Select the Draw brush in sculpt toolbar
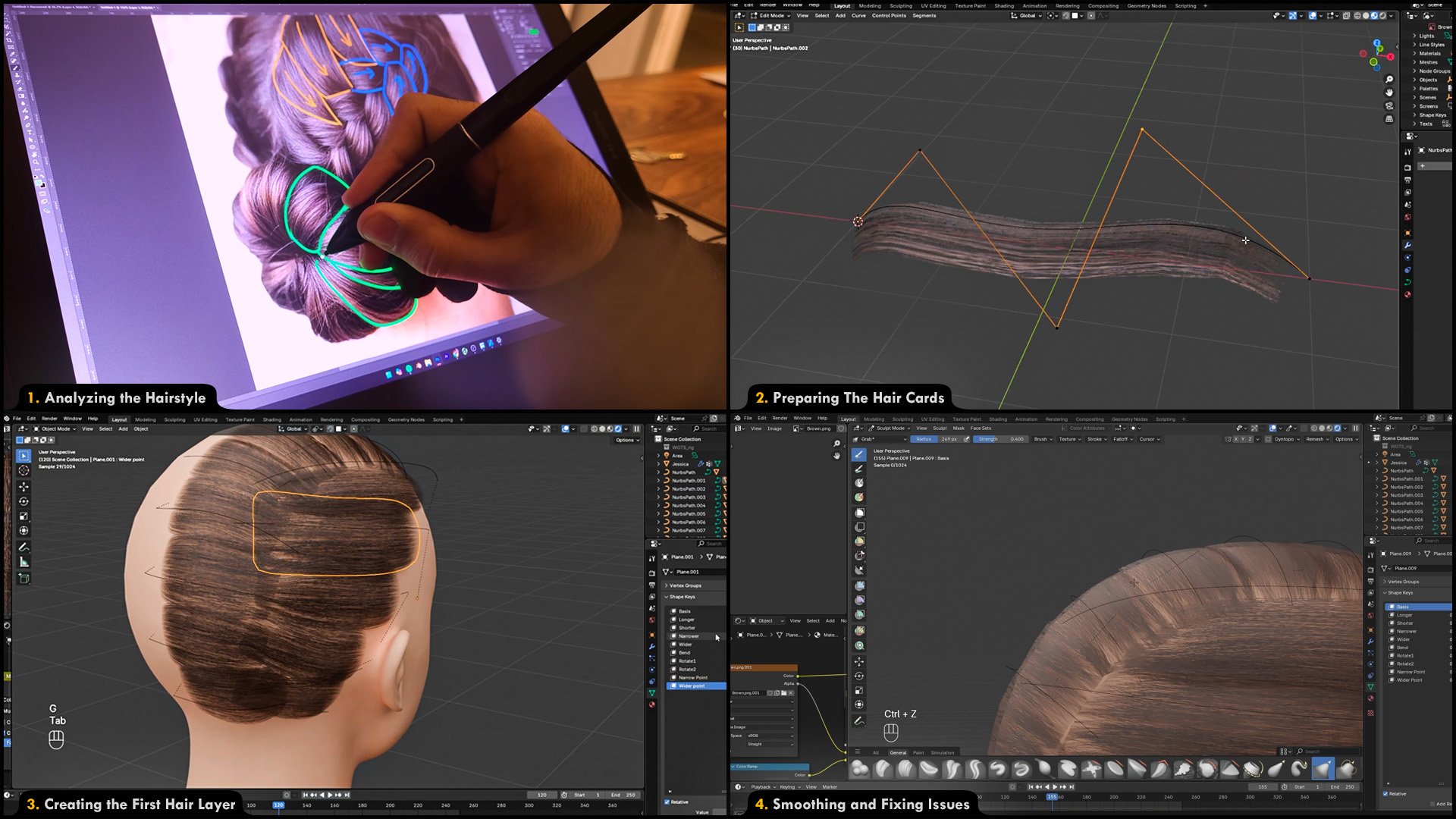The image size is (1456, 819). [858, 454]
